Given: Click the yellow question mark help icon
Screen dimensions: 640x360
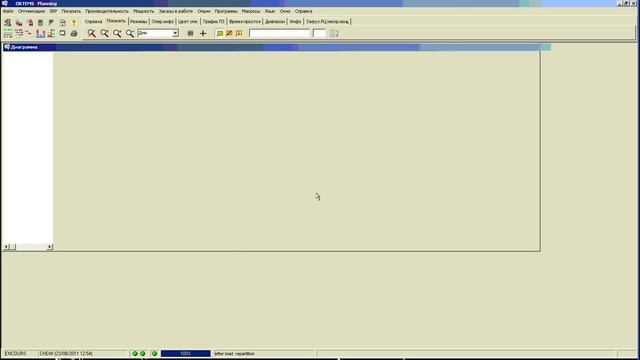Looking at the screenshot, I should click(73, 22).
